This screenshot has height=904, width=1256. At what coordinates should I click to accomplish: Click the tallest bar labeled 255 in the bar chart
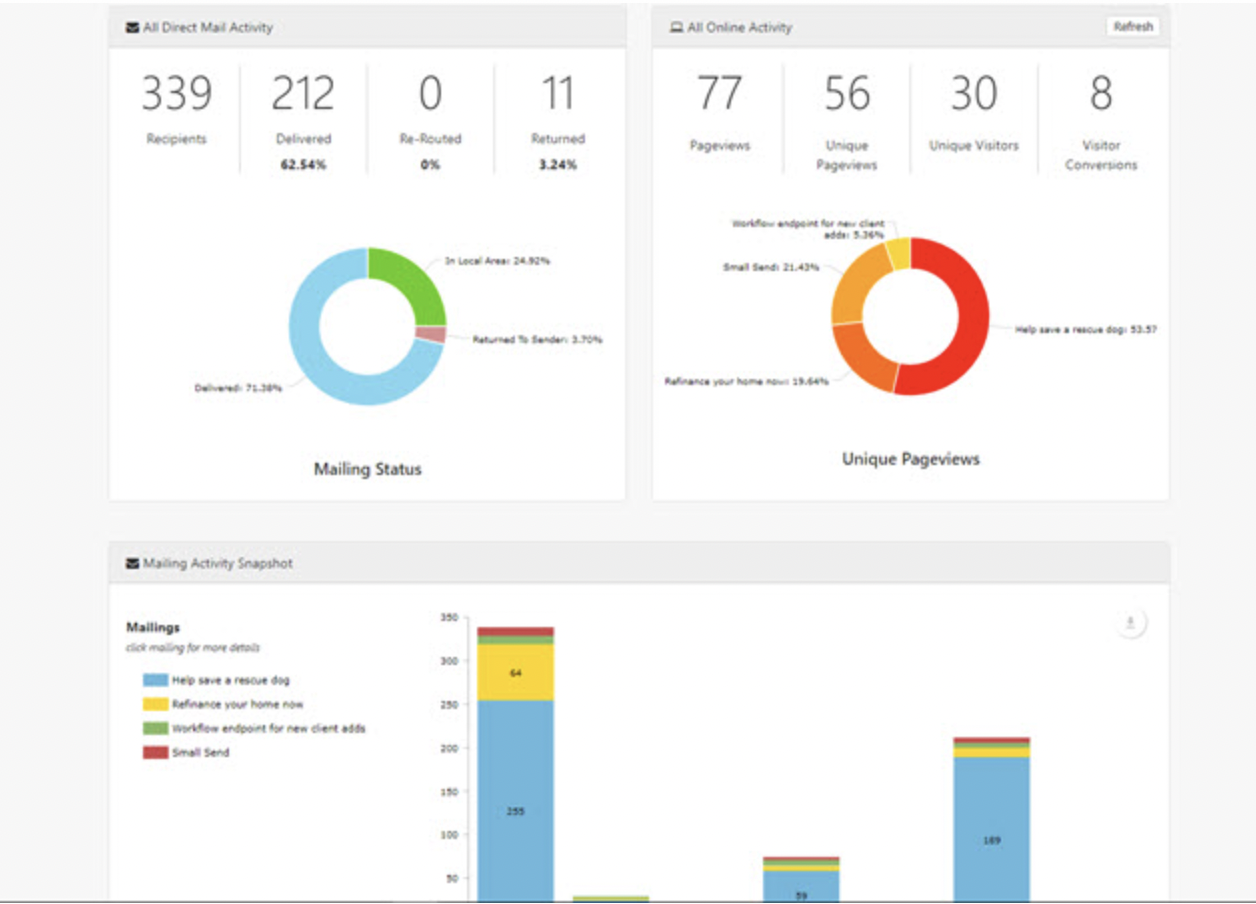(x=515, y=810)
